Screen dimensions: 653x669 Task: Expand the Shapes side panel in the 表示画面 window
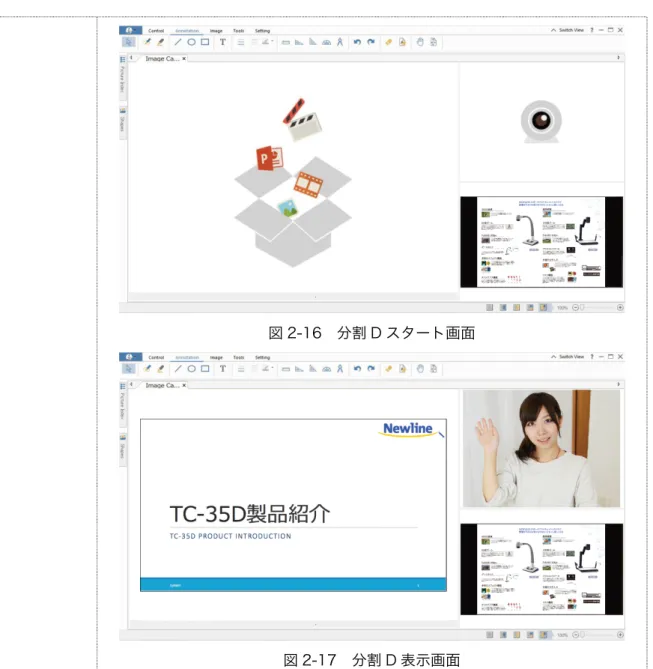point(122,450)
